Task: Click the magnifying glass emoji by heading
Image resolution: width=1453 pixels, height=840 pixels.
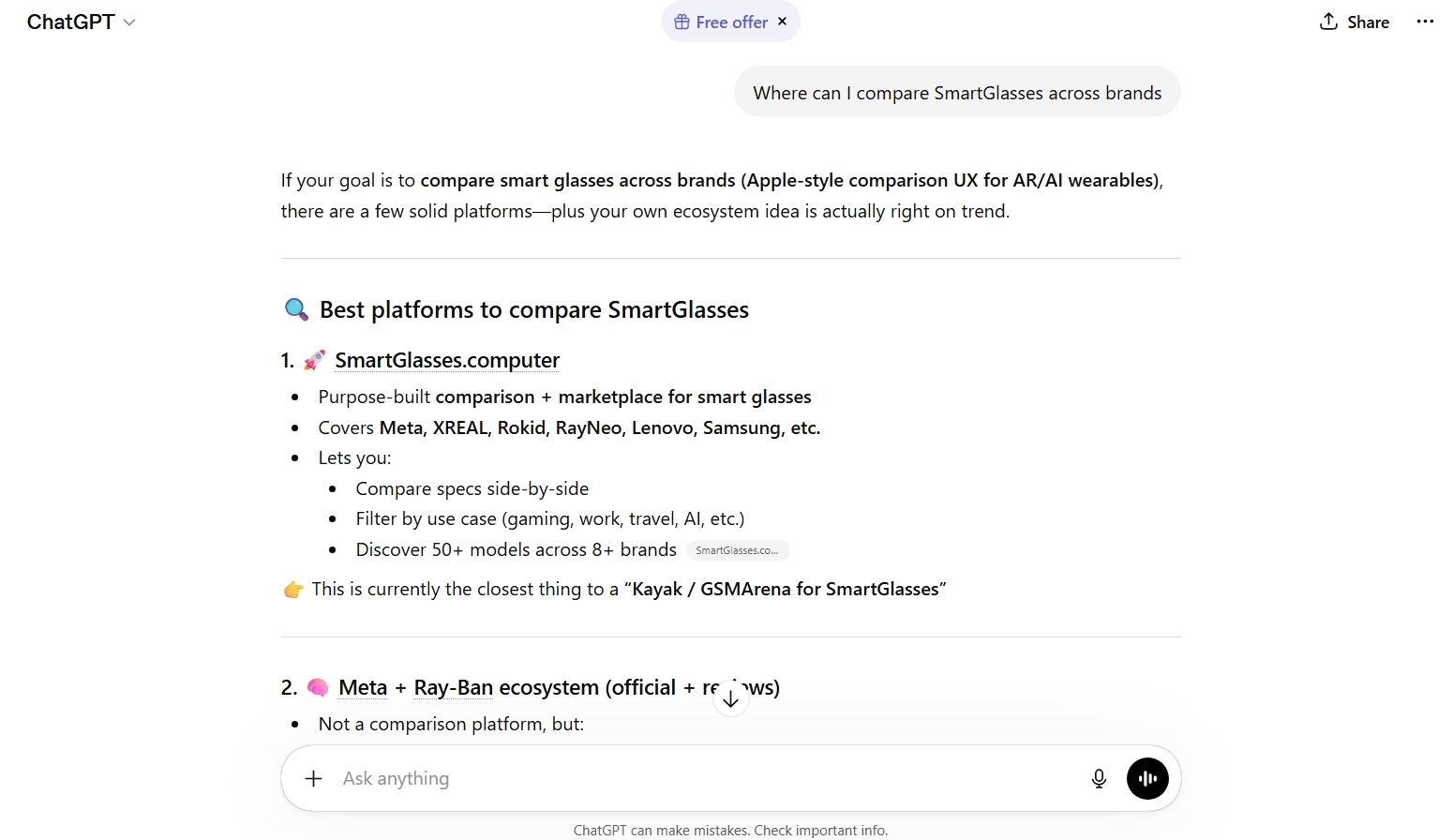Action: point(296,309)
